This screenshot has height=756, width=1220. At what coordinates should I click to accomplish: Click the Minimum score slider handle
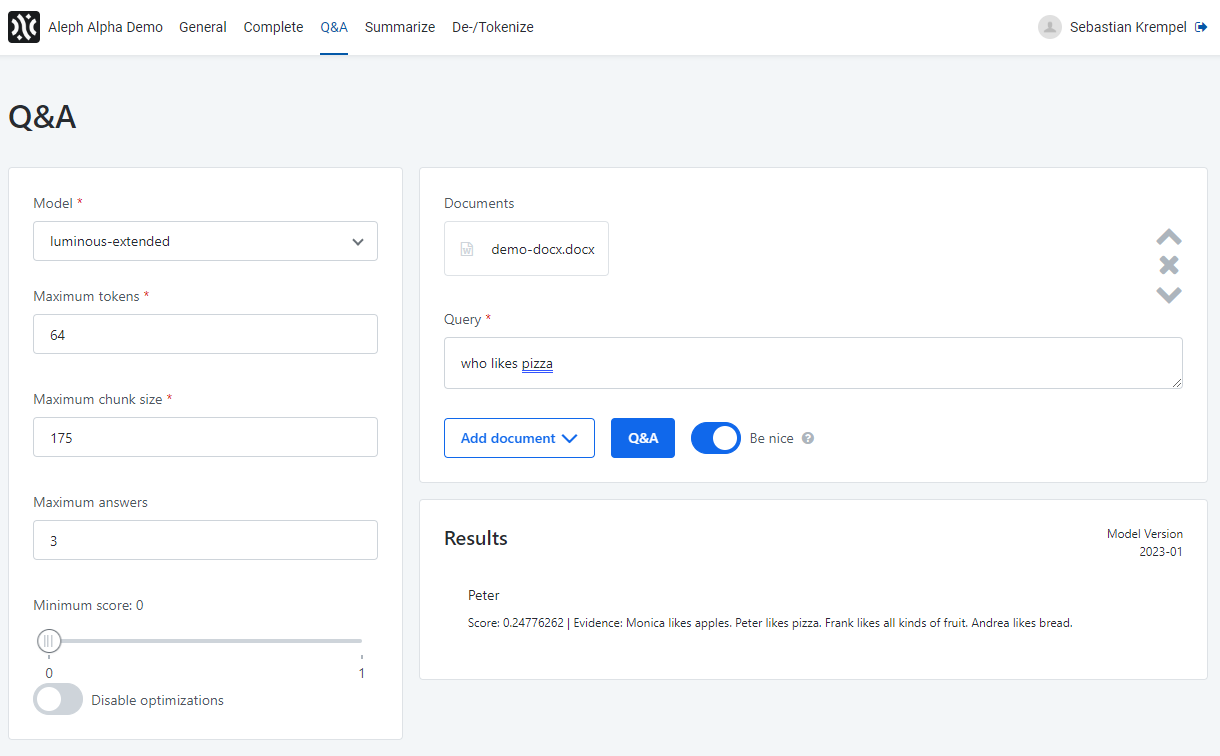(x=49, y=641)
